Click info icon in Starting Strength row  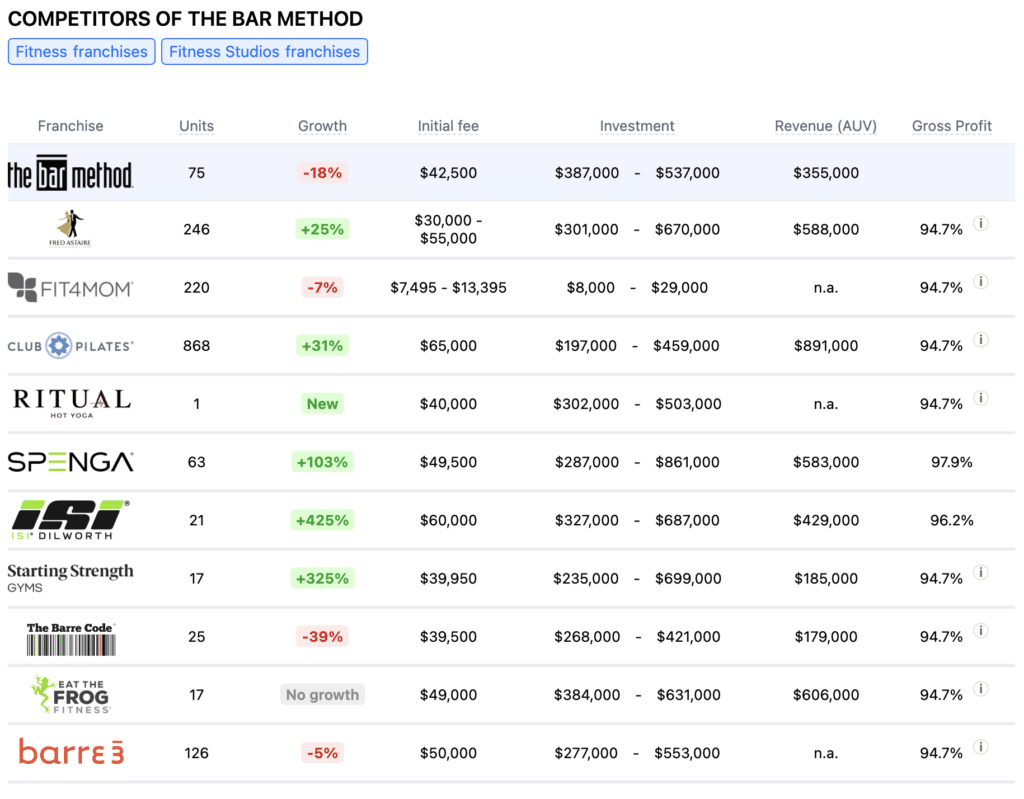click(981, 572)
